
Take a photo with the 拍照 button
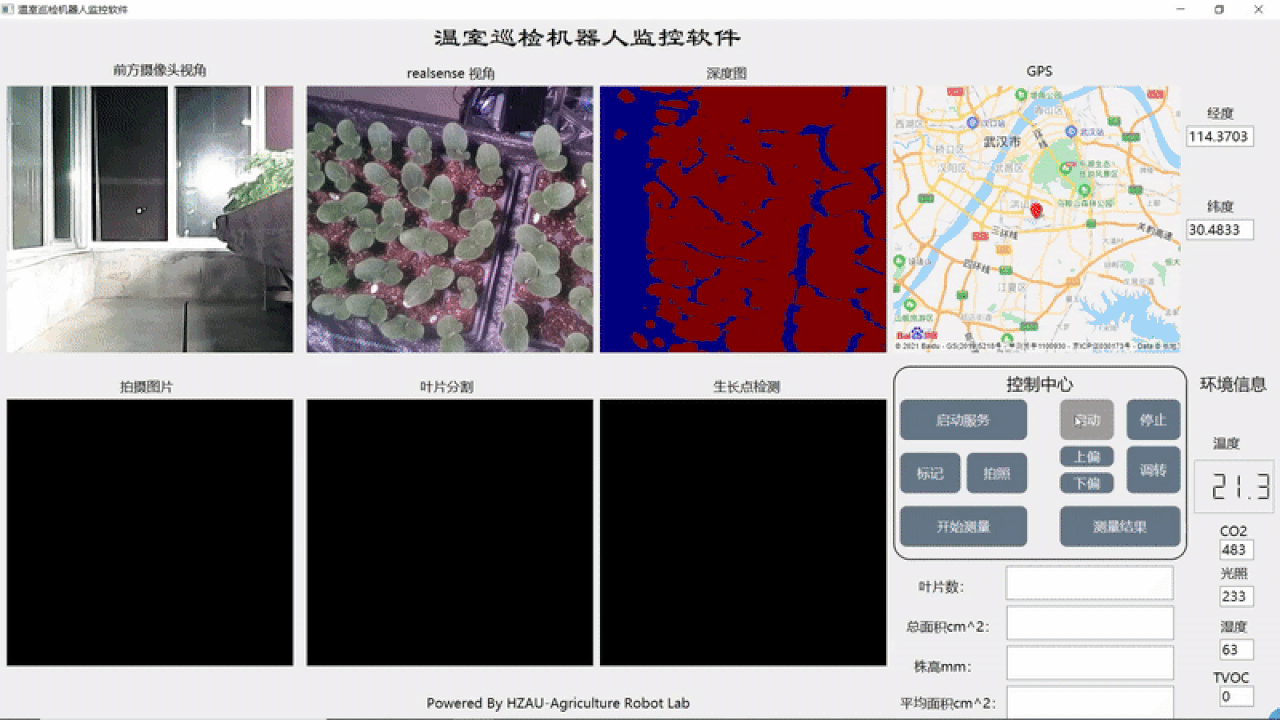996,473
